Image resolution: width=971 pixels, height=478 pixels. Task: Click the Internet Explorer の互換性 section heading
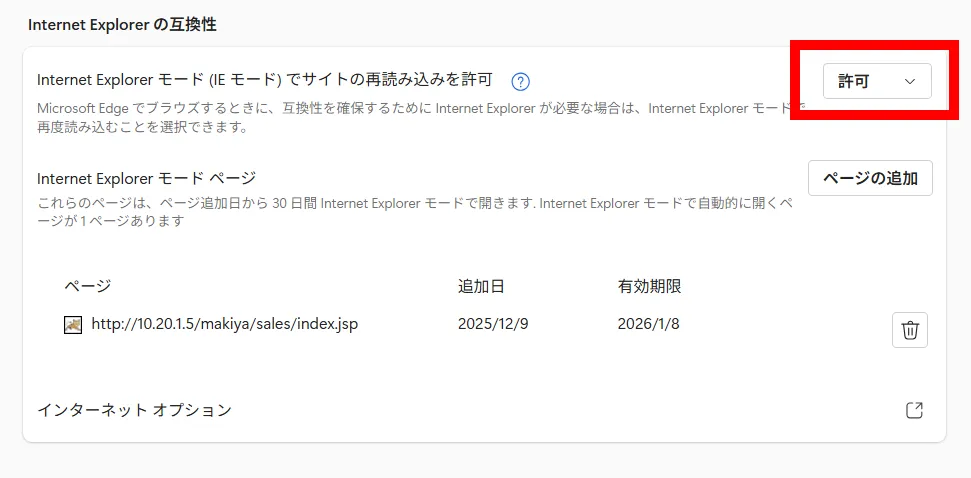click(122, 25)
